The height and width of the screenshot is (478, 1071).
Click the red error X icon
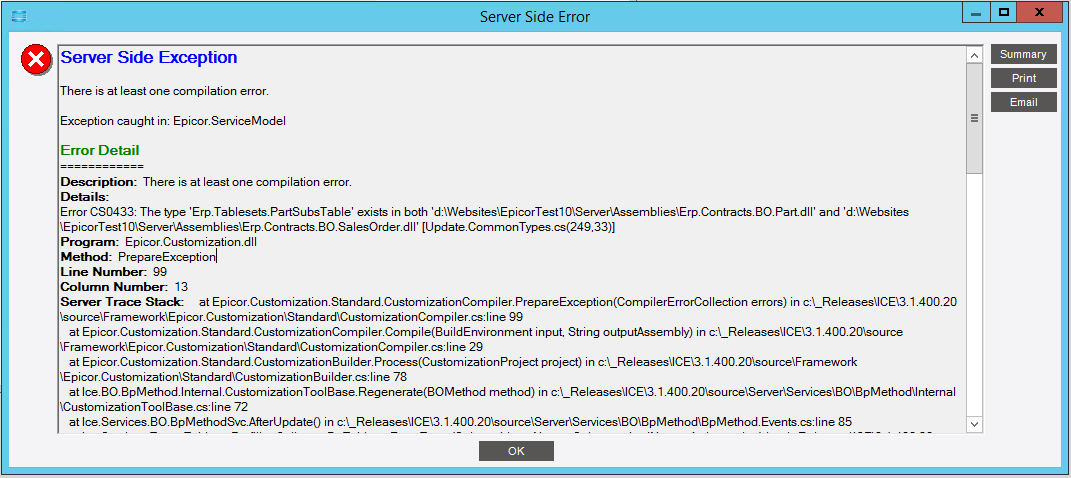pyautogui.click(x=36, y=59)
